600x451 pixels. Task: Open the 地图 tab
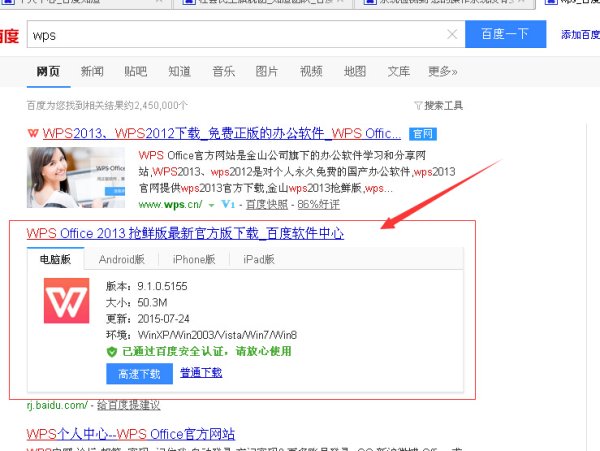click(x=355, y=72)
